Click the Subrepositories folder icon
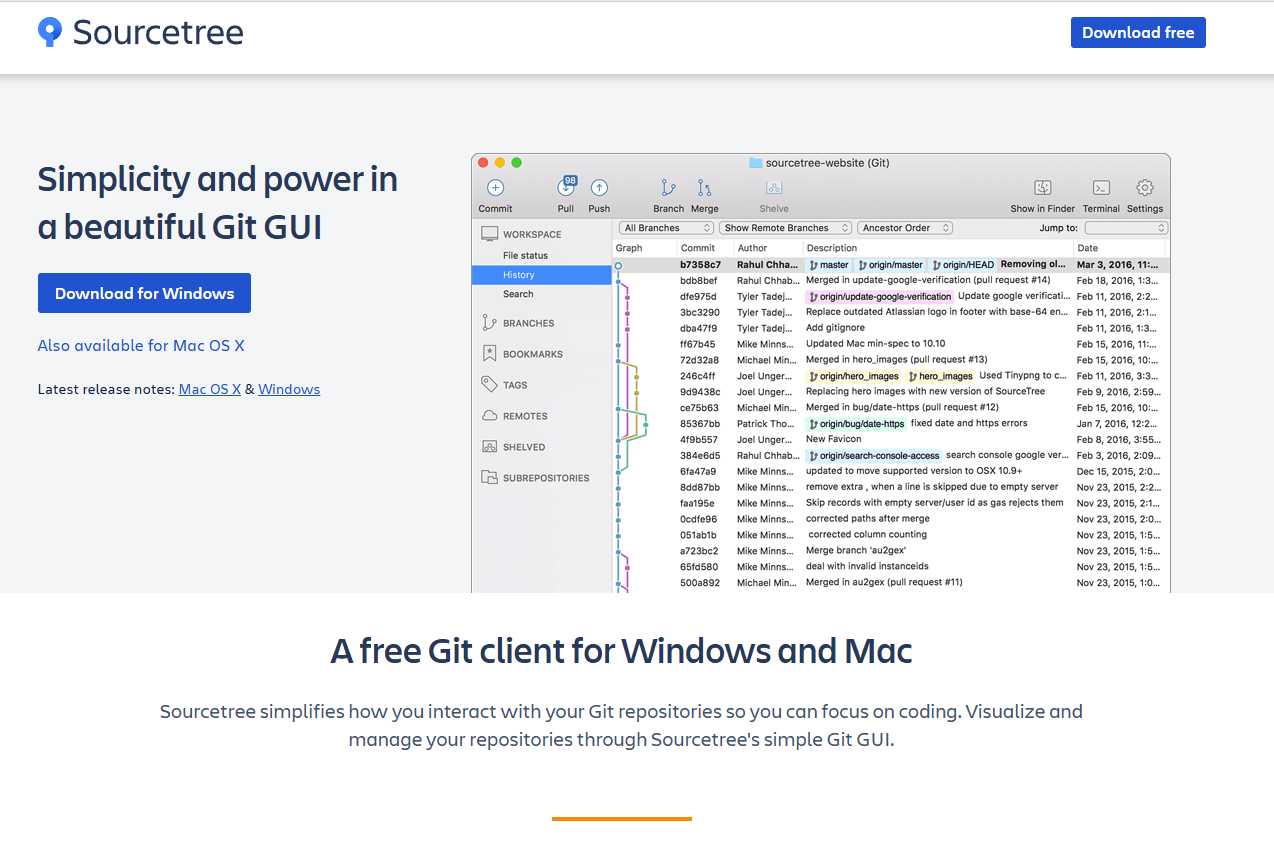The image size is (1274, 856). pyautogui.click(x=489, y=477)
